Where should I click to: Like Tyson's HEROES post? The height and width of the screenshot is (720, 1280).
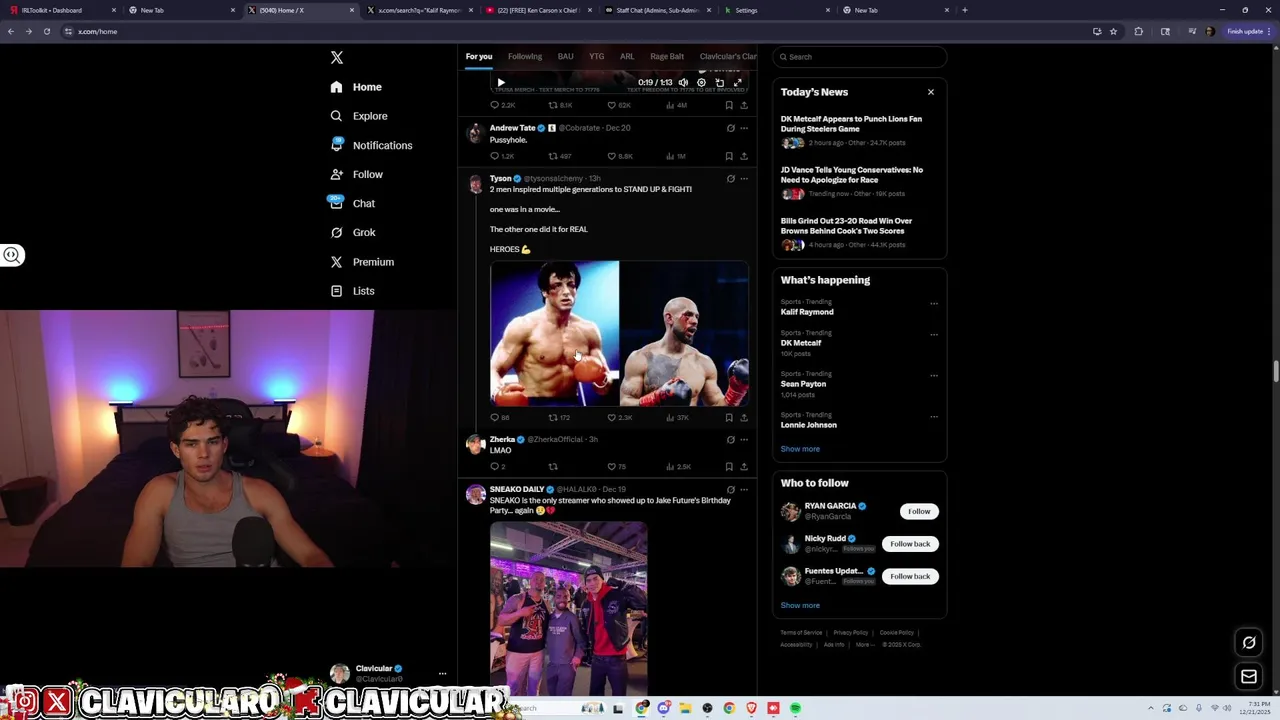611,417
